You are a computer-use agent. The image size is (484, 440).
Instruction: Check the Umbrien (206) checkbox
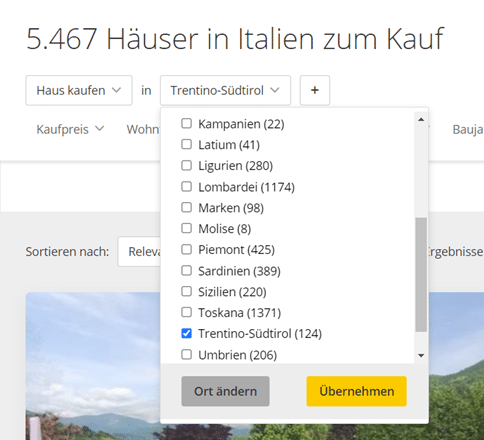point(186,354)
